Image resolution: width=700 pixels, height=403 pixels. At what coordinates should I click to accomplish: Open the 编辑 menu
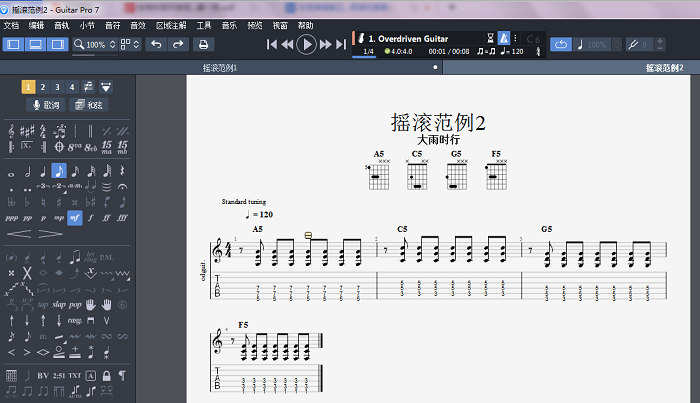(36, 25)
